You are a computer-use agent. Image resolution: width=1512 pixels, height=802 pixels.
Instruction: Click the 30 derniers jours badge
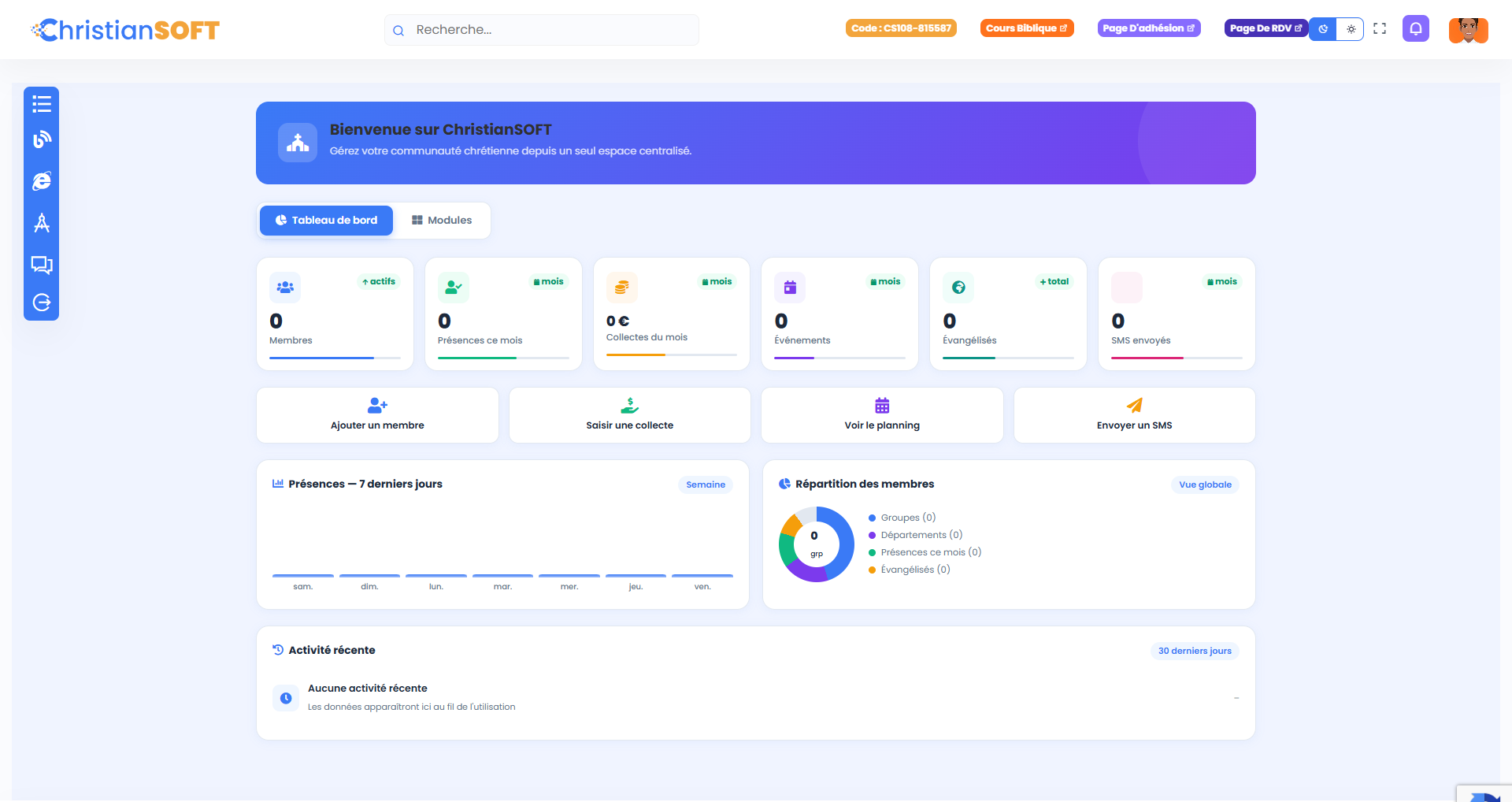pyautogui.click(x=1195, y=651)
